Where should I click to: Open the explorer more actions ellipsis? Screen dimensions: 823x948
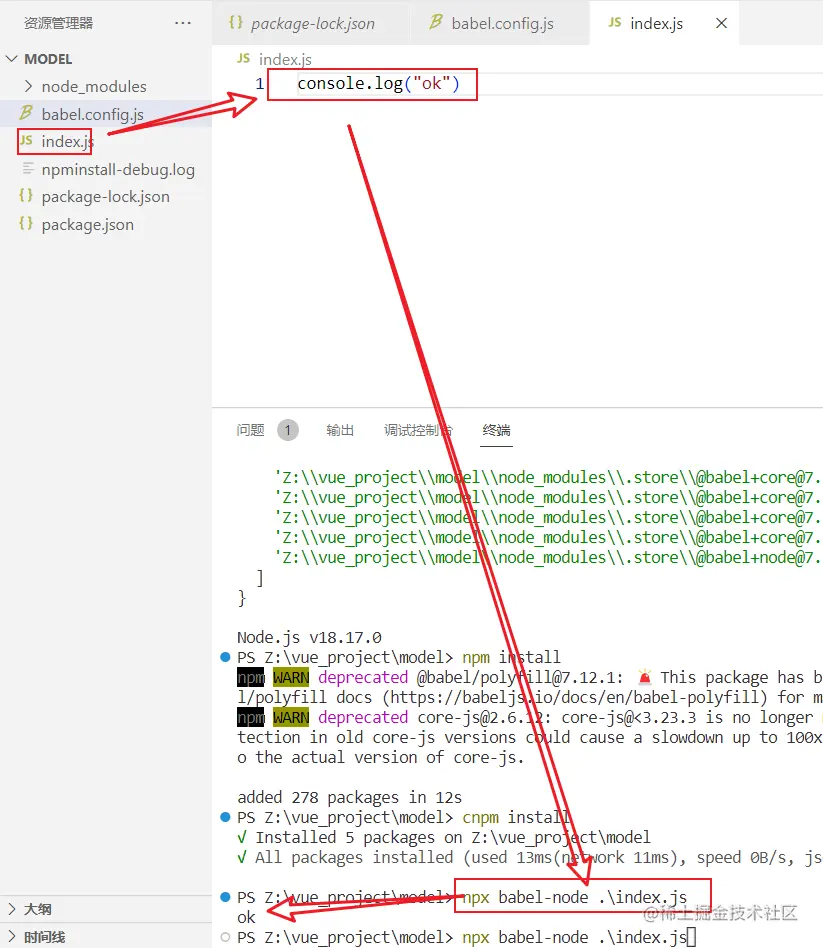click(183, 23)
